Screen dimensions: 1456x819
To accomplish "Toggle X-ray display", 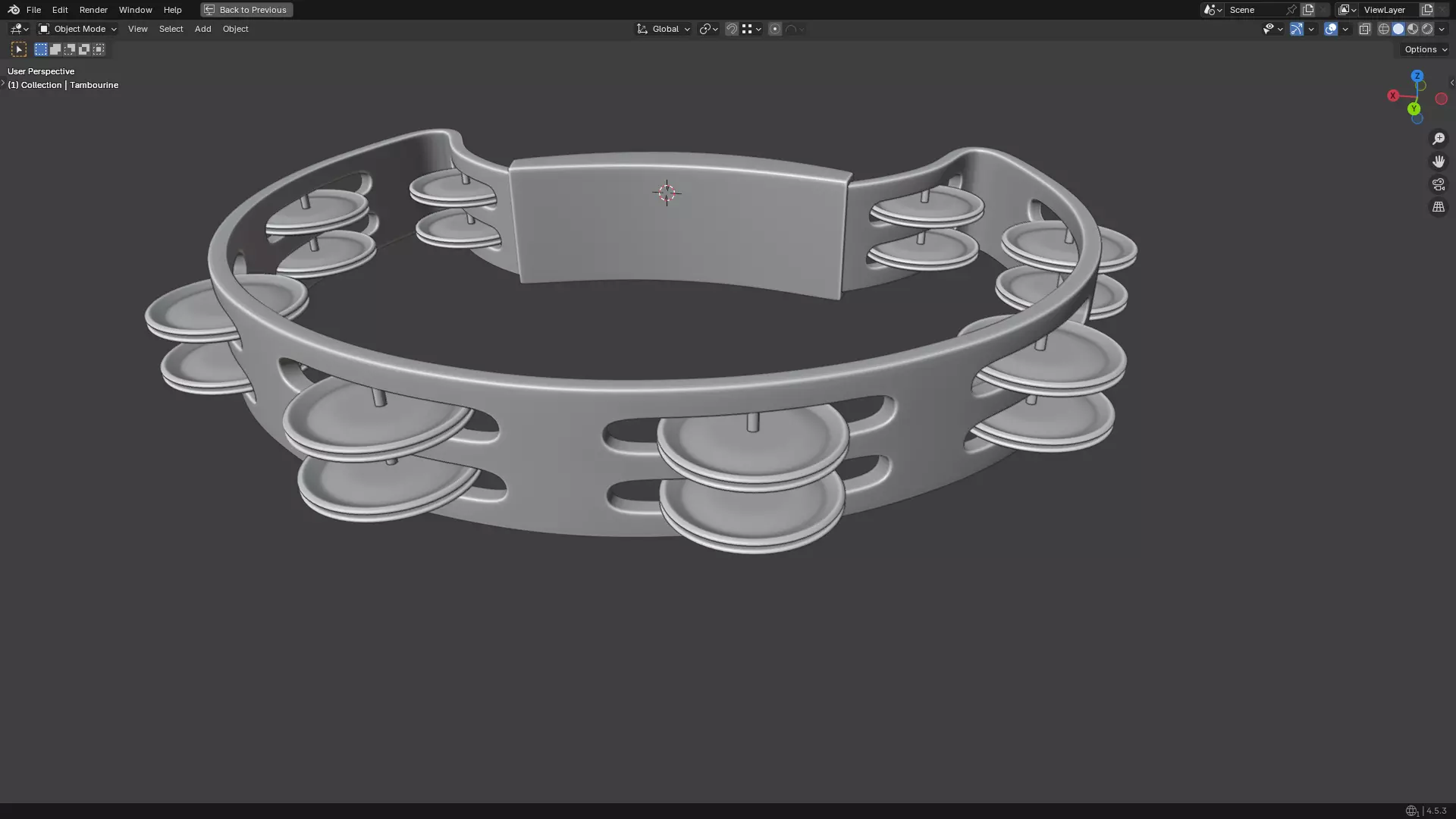I will pos(1364,29).
